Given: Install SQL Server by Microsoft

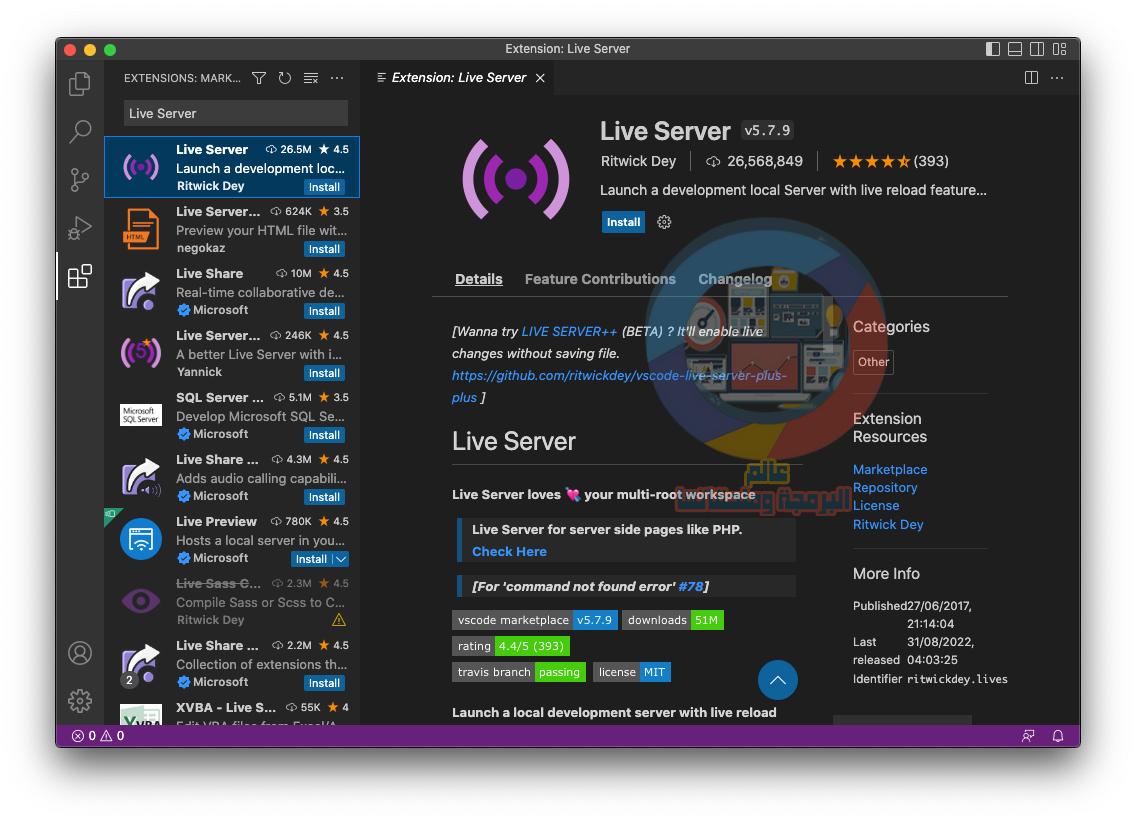Looking at the screenshot, I should 324,435.
